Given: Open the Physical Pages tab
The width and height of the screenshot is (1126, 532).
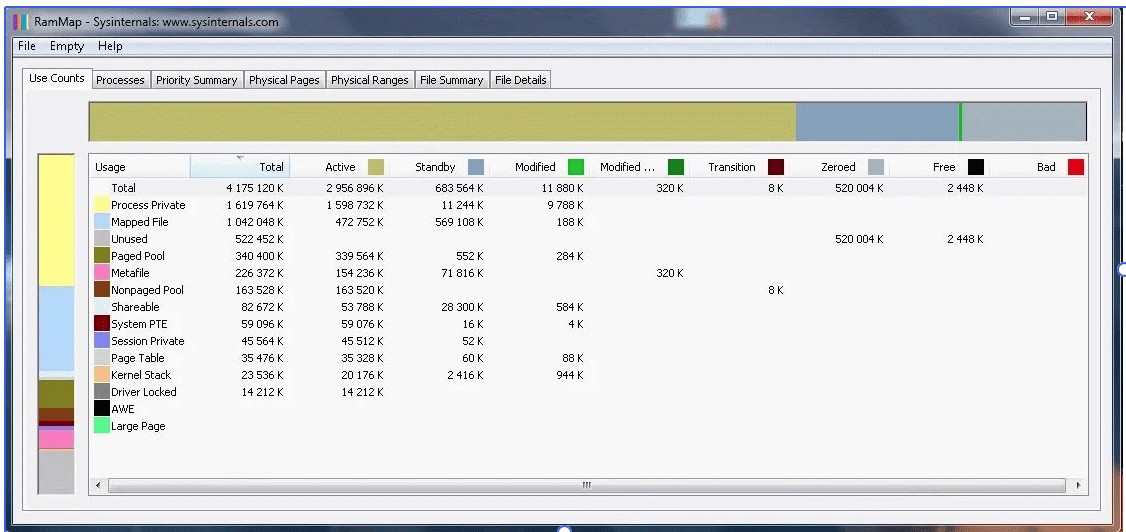Looking at the screenshot, I should (284, 80).
